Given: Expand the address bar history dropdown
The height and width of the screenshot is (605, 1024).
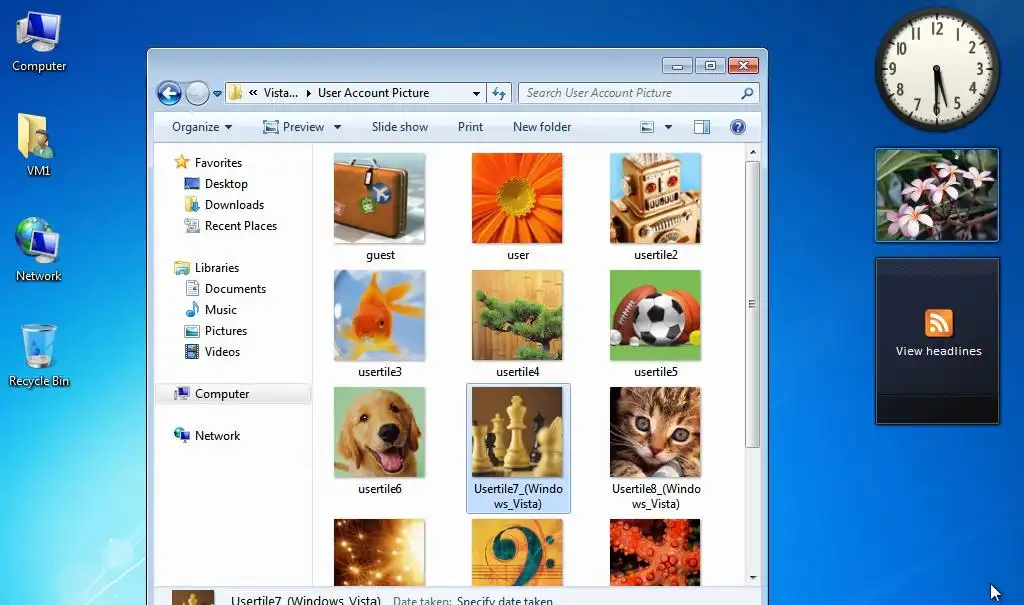Looking at the screenshot, I should coord(476,93).
